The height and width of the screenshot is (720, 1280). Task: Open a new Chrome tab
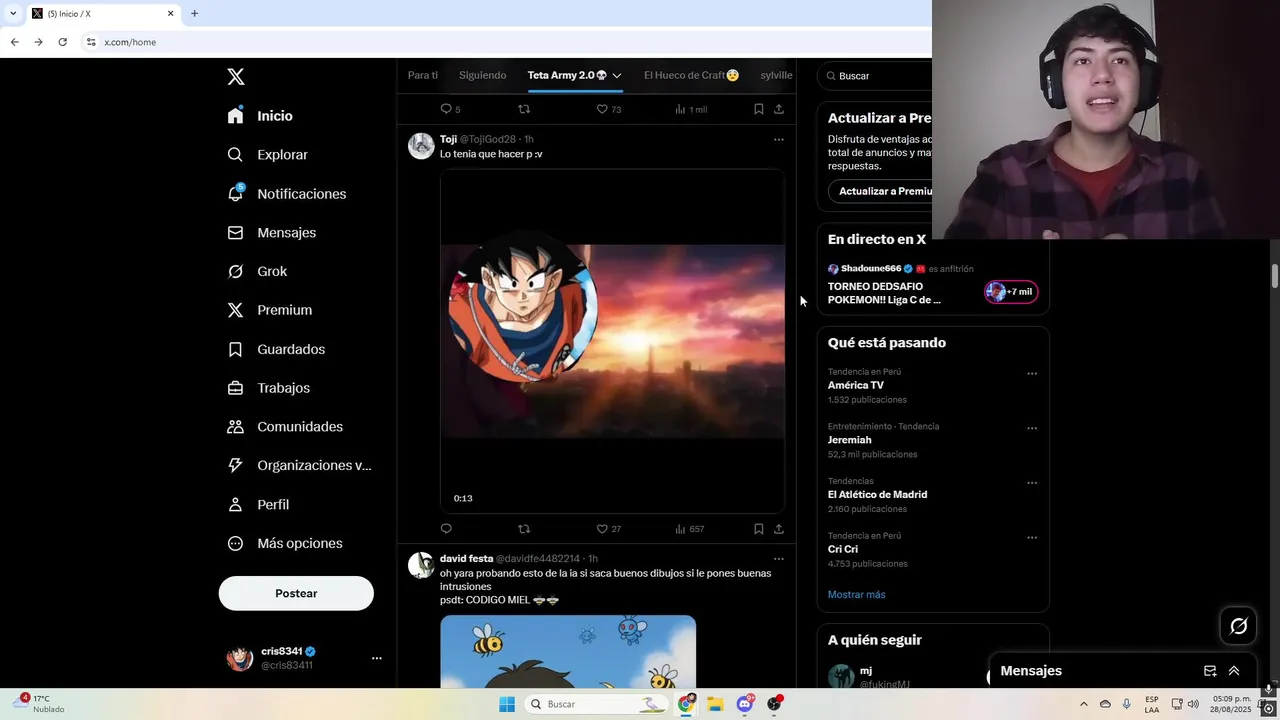194,13
